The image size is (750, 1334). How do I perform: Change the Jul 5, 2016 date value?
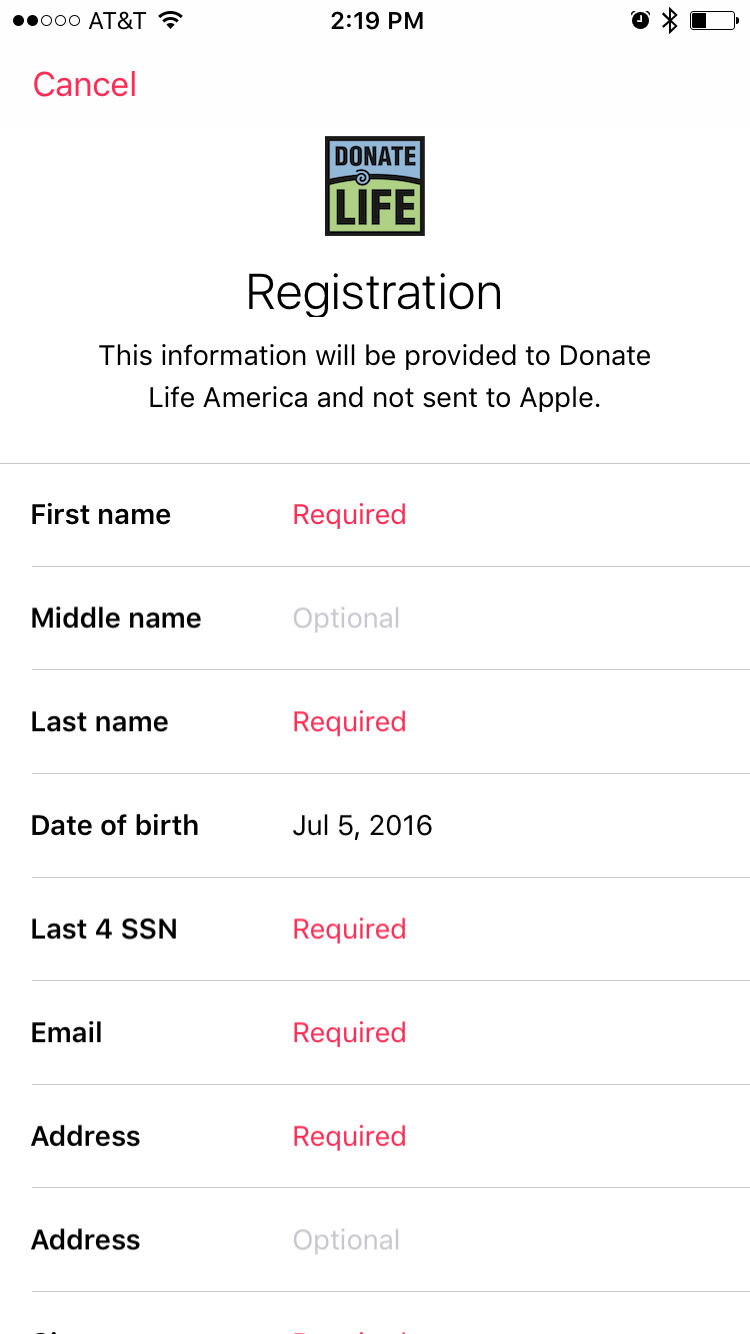tap(362, 826)
